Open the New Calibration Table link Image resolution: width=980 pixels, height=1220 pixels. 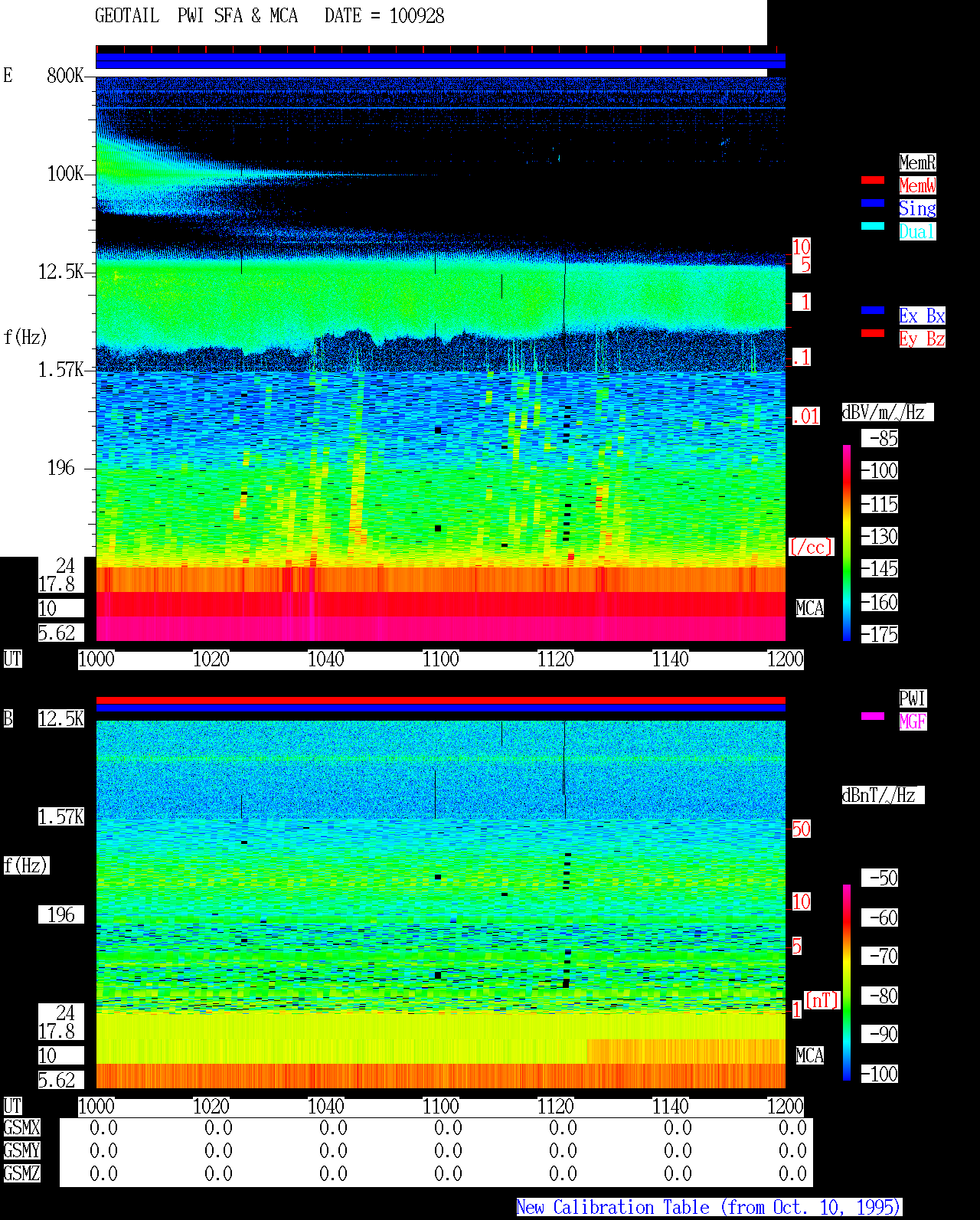tap(709, 1207)
